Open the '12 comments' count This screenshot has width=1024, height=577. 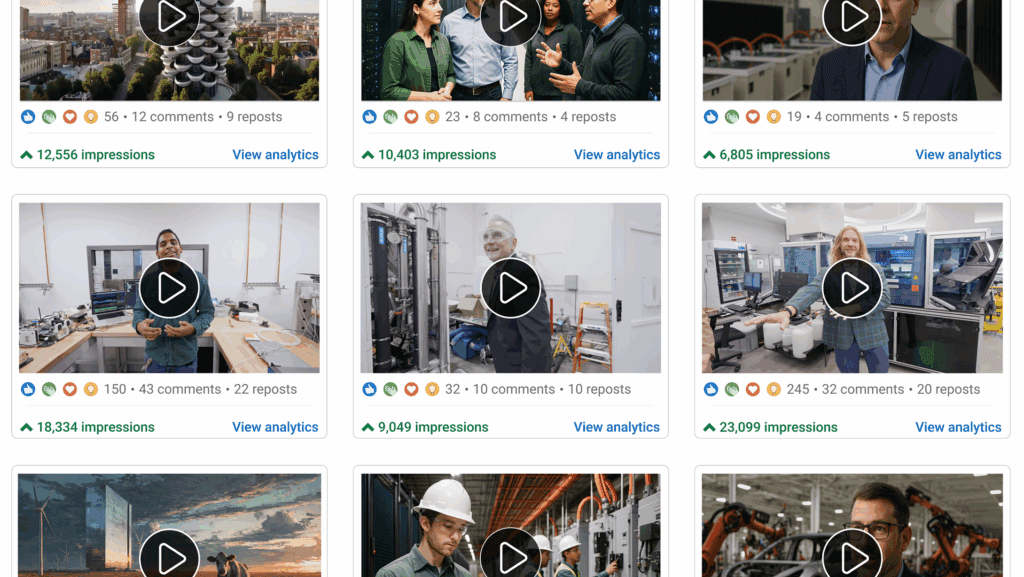click(x=172, y=117)
